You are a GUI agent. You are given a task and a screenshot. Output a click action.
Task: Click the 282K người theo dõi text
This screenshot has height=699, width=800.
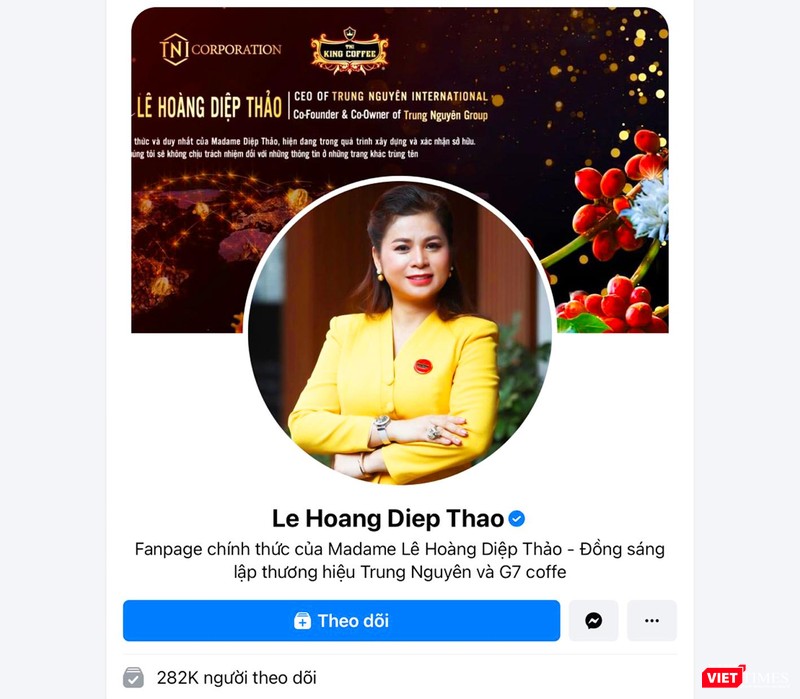[236, 678]
